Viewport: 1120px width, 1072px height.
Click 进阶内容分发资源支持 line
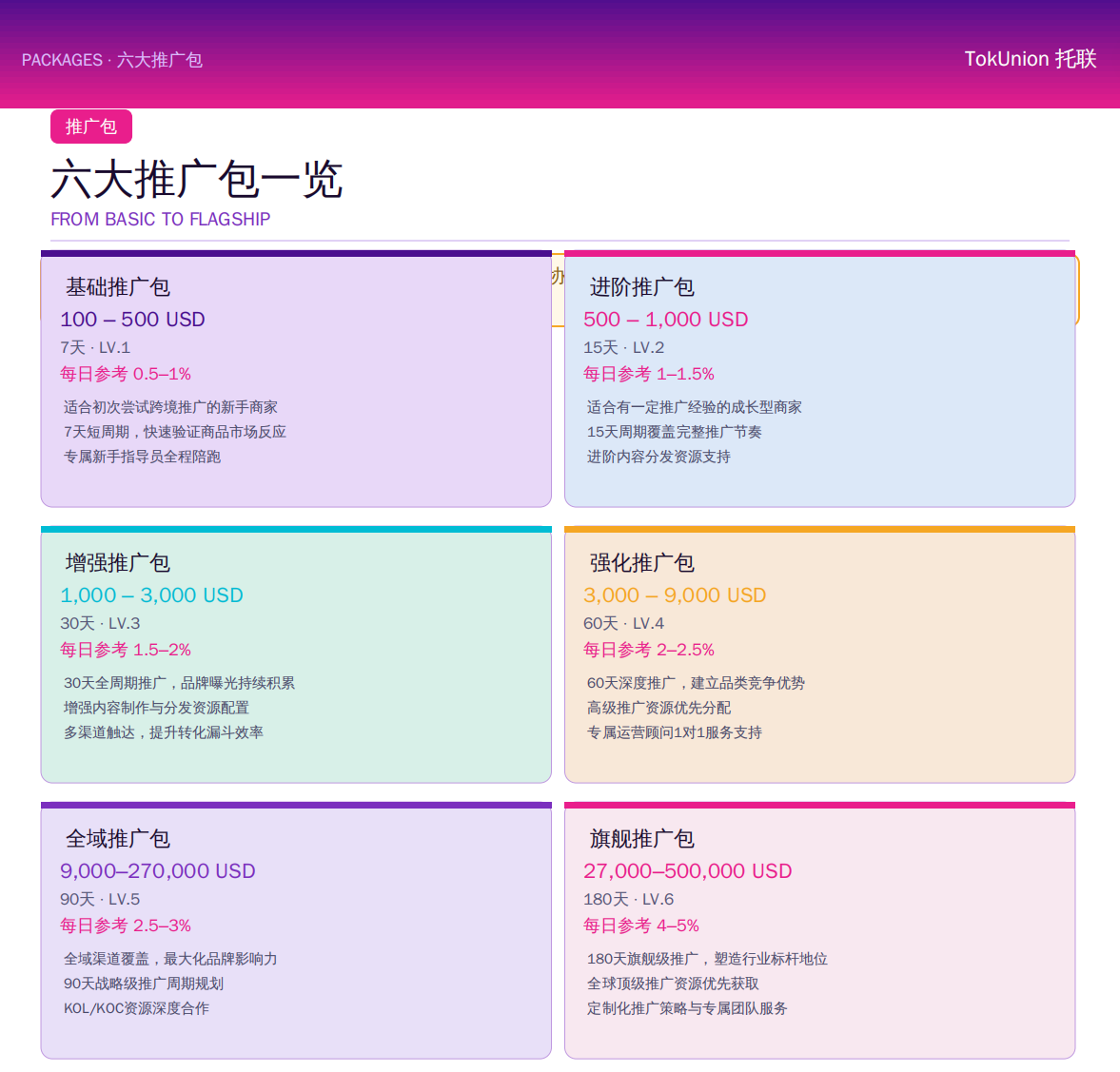658,457
